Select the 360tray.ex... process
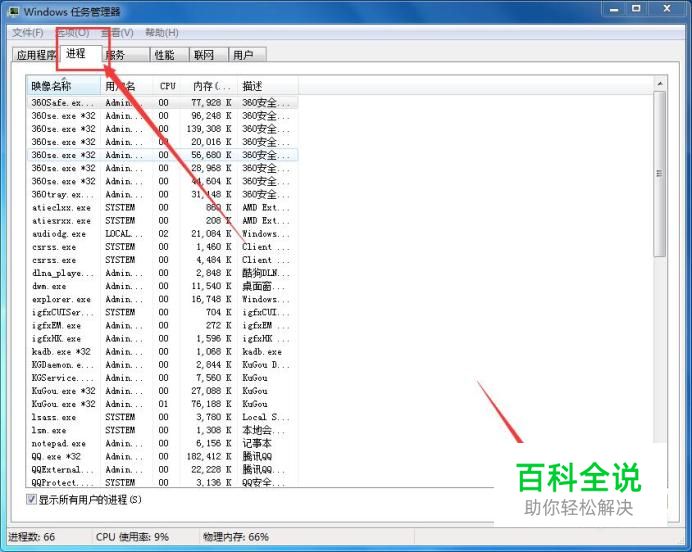The height and width of the screenshot is (552, 692). click(162, 194)
